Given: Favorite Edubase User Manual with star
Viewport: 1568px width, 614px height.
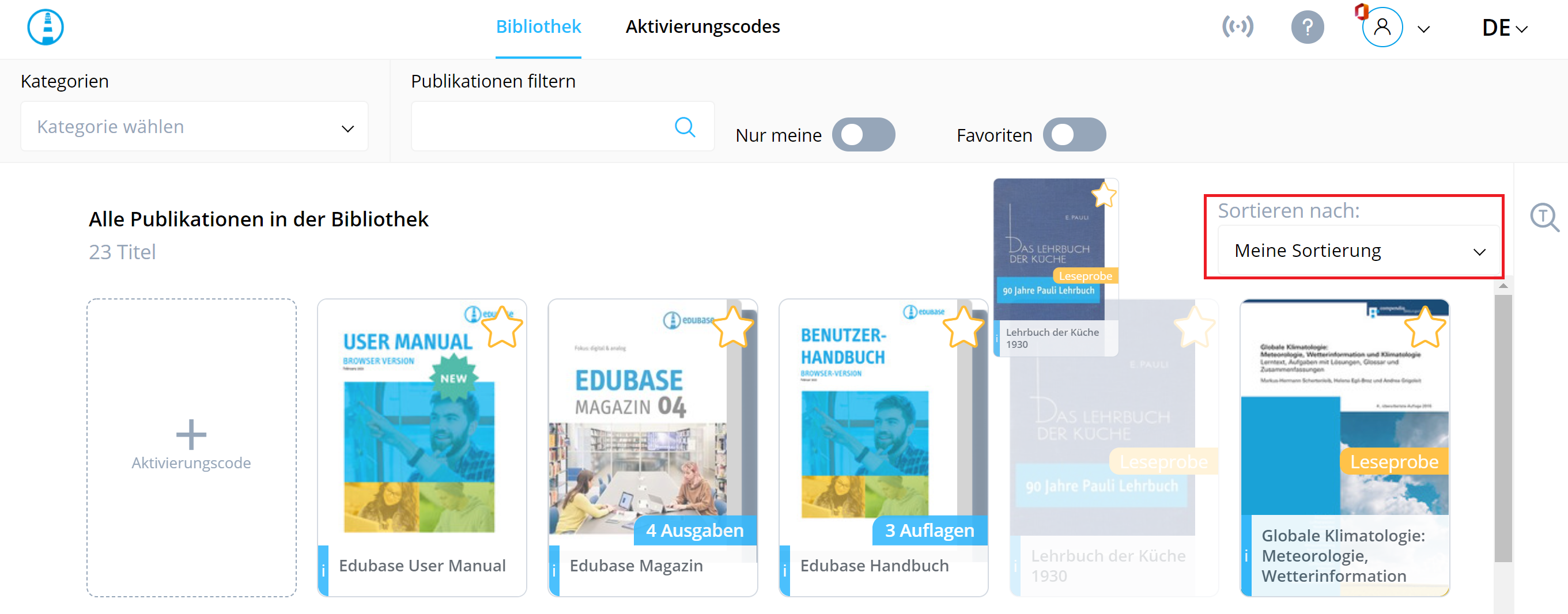Looking at the screenshot, I should click(x=501, y=327).
